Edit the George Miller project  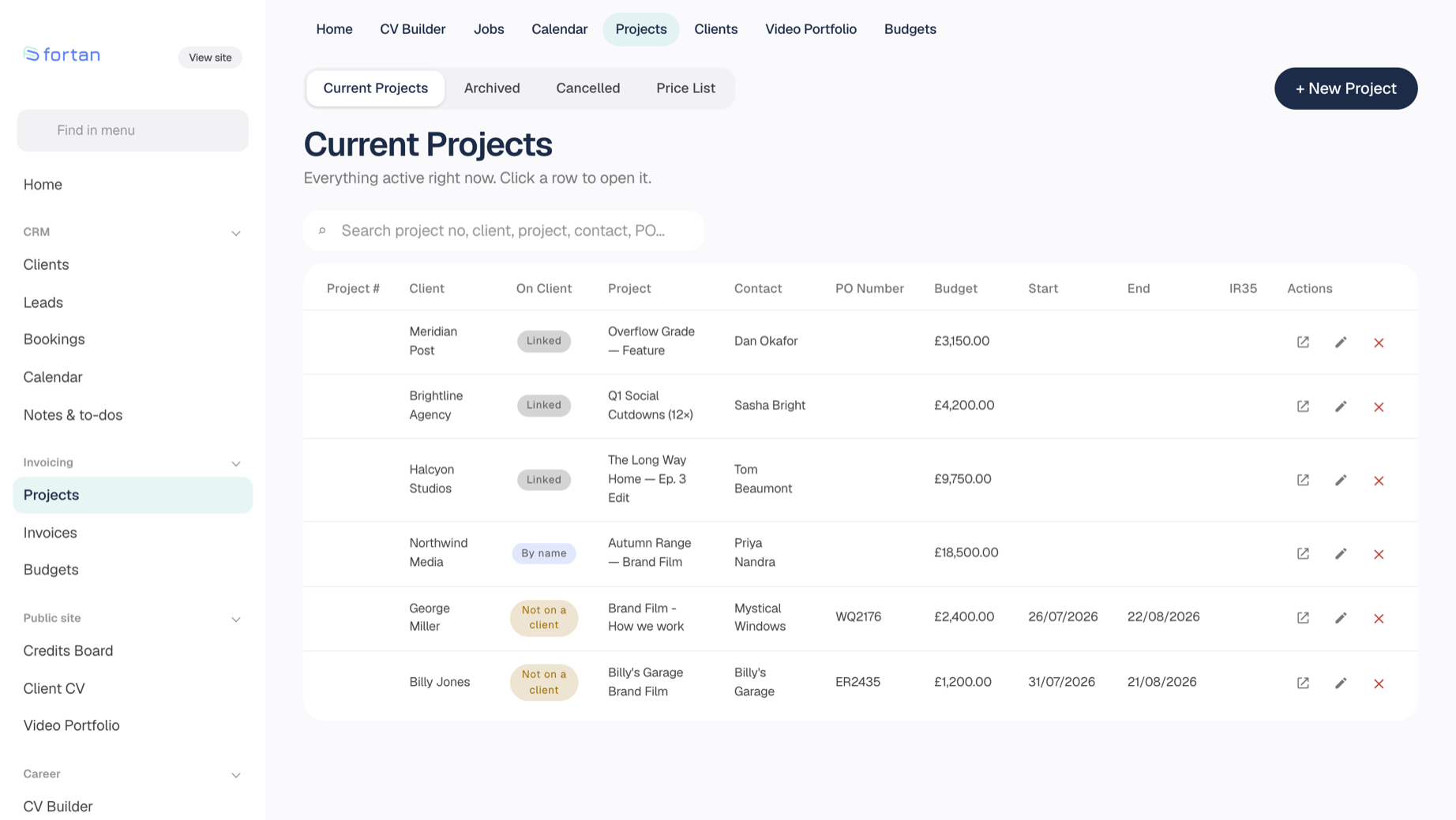(x=1341, y=618)
